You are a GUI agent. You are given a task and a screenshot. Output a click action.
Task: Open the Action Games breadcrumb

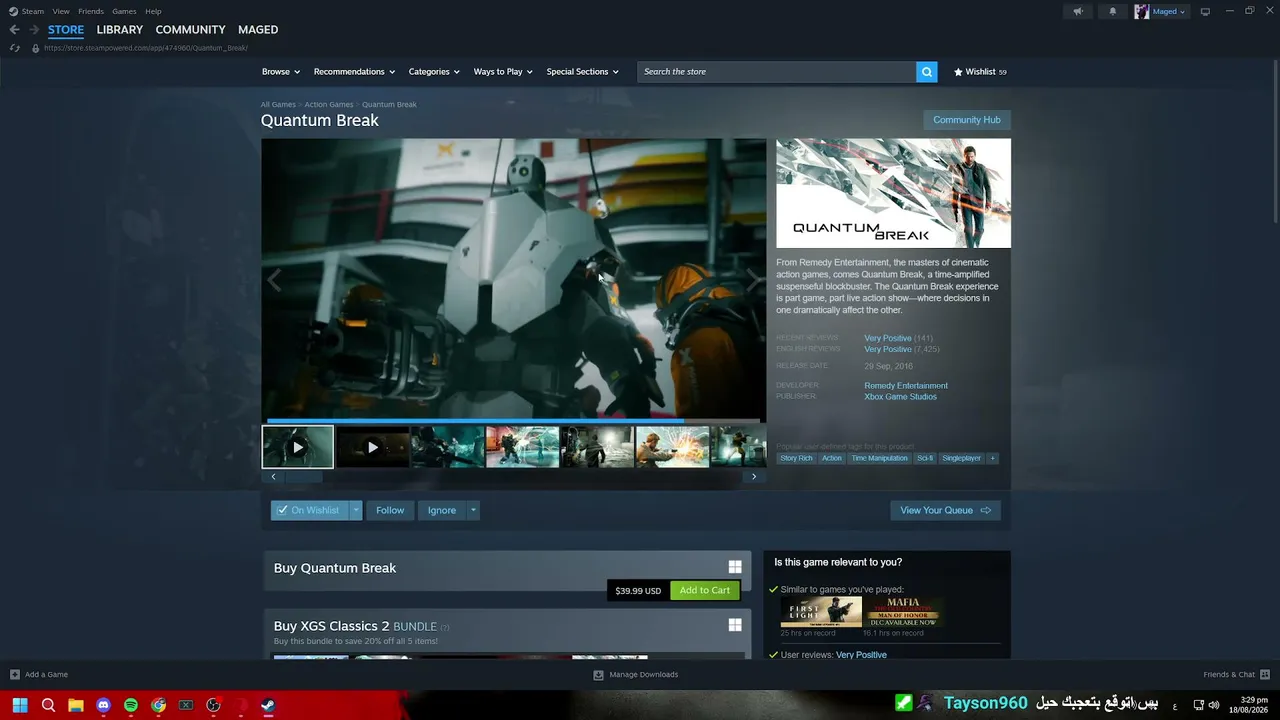329,104
